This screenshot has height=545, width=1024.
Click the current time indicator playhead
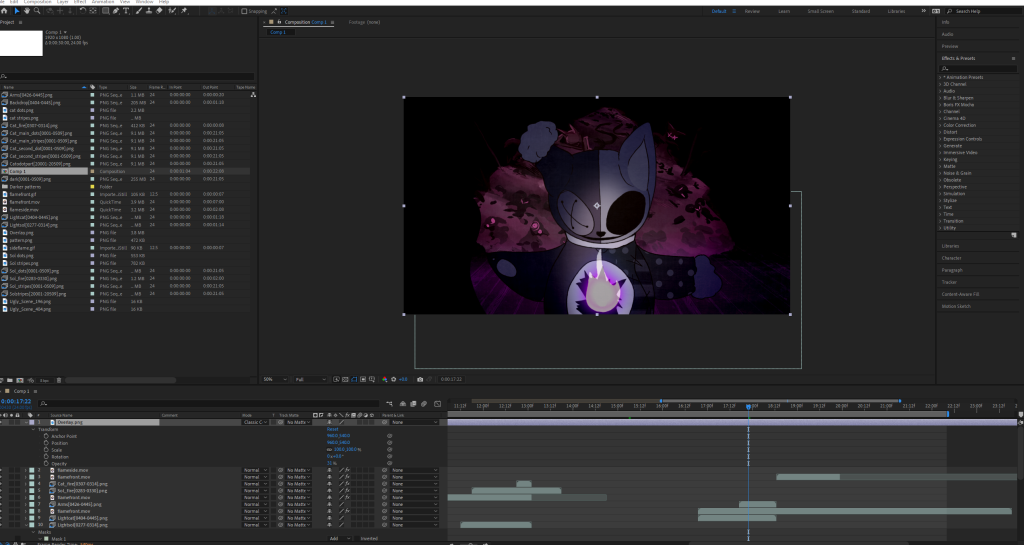tap(748, 406)
